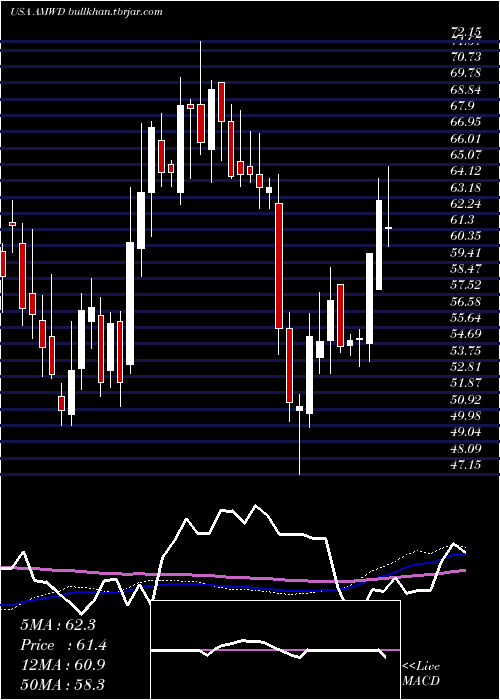Screen dimensions: 500x700
Task: Click the 70.73 price axis label
Action: click(466, 57)
